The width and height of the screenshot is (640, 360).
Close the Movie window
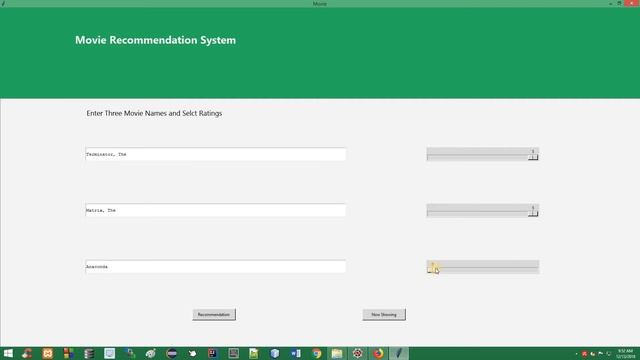point(632,3)
